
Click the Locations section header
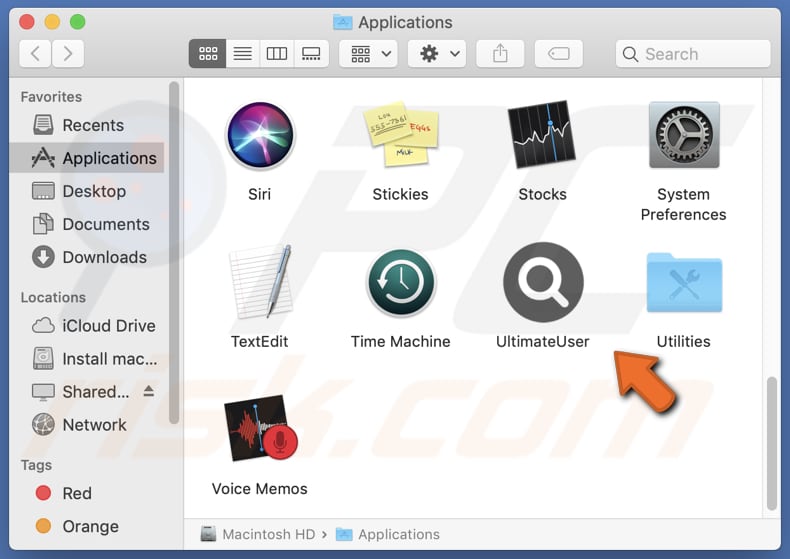[53, 298]
